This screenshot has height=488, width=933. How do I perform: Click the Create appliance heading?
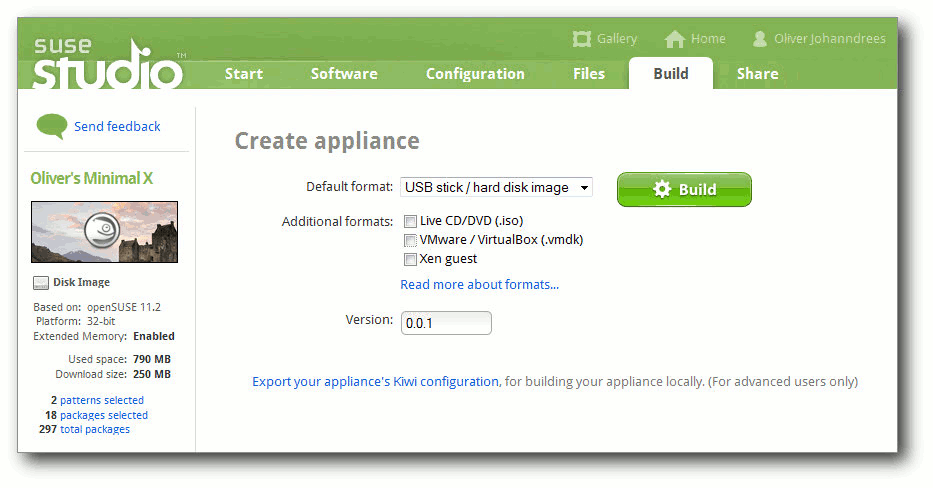tap(327, 141)
